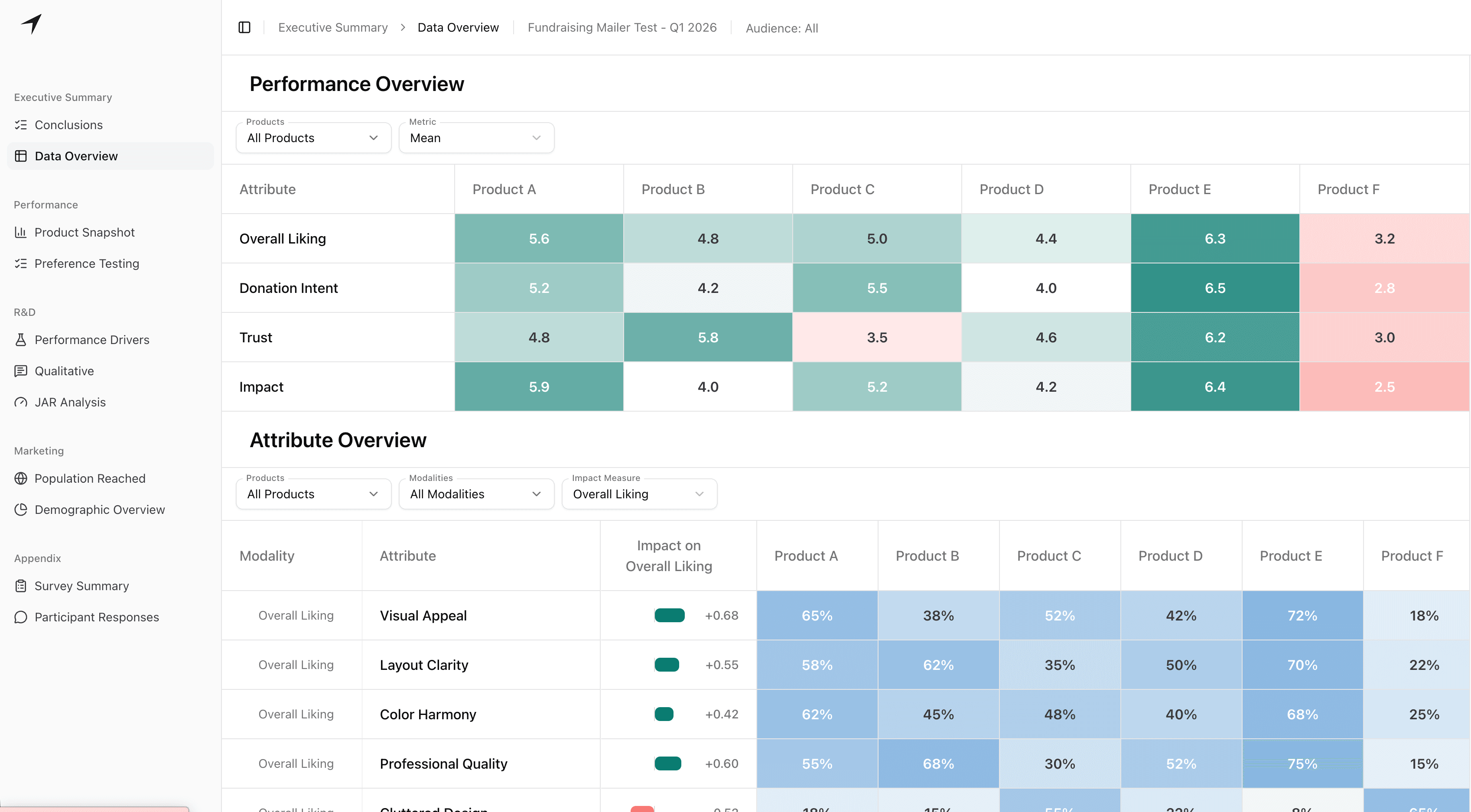Click the Population Reached globe icon
Screen dimensions: 1471x812
pyautogui.click(x=21, y=478)
